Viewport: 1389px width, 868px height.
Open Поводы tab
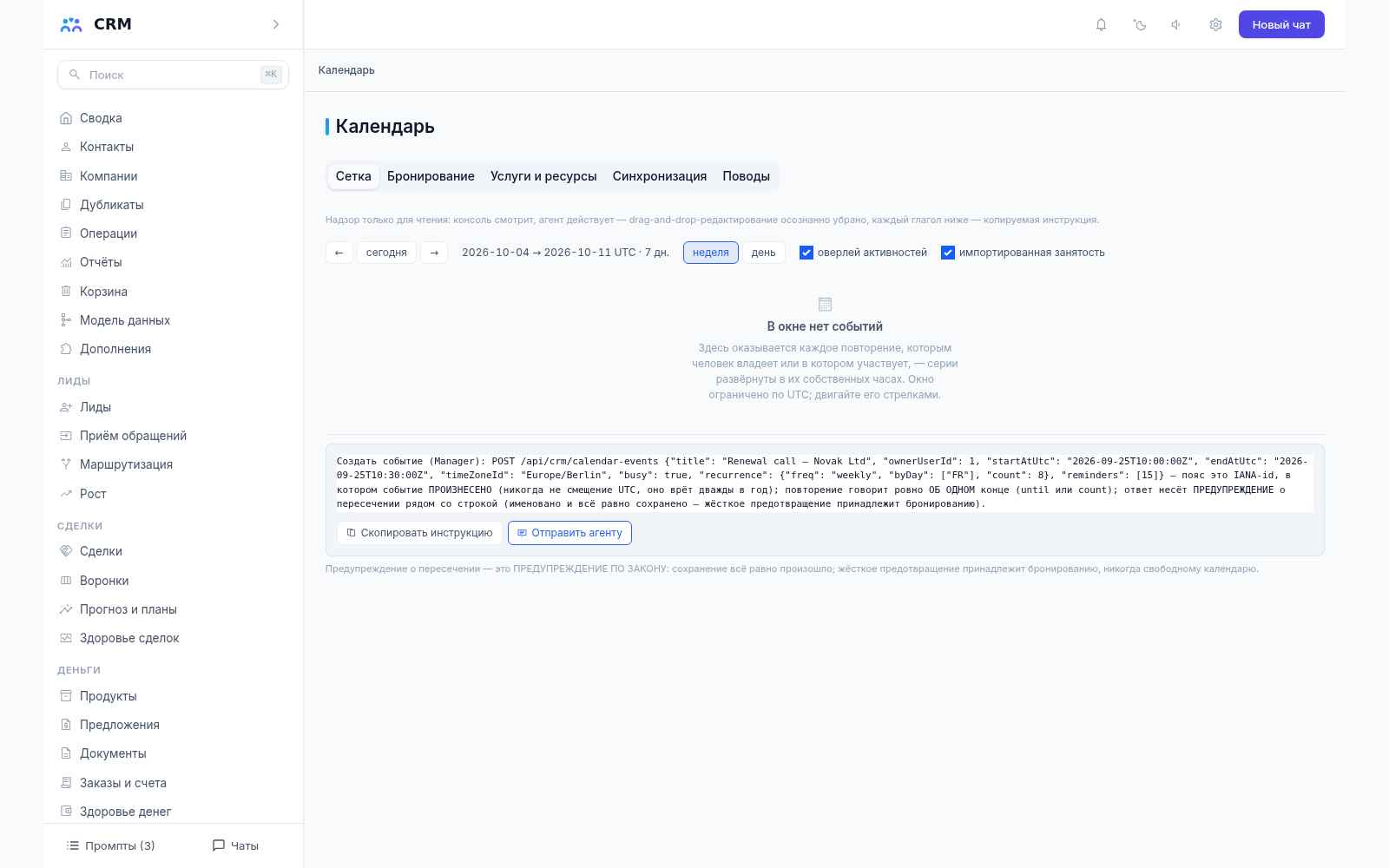[x=747, y=176]
